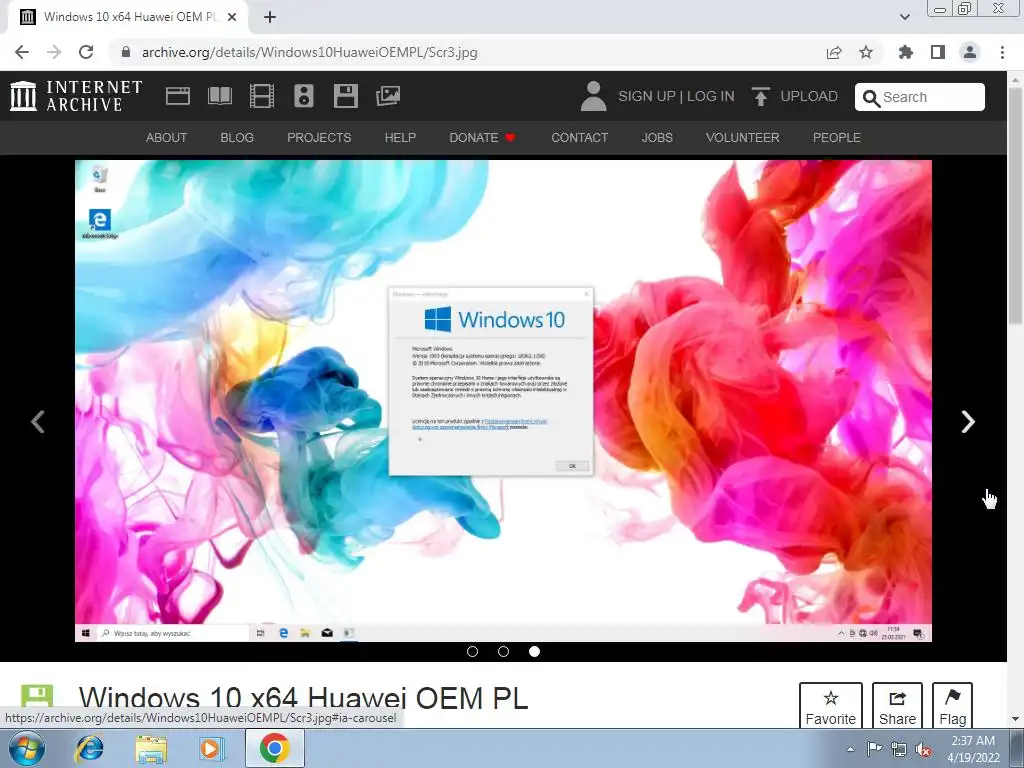Select the second carousel dot

tap(504, 651)
